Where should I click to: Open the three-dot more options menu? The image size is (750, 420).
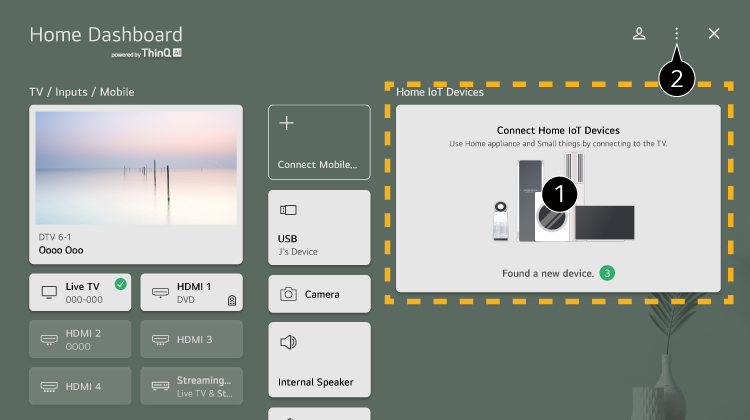(676, 33)
